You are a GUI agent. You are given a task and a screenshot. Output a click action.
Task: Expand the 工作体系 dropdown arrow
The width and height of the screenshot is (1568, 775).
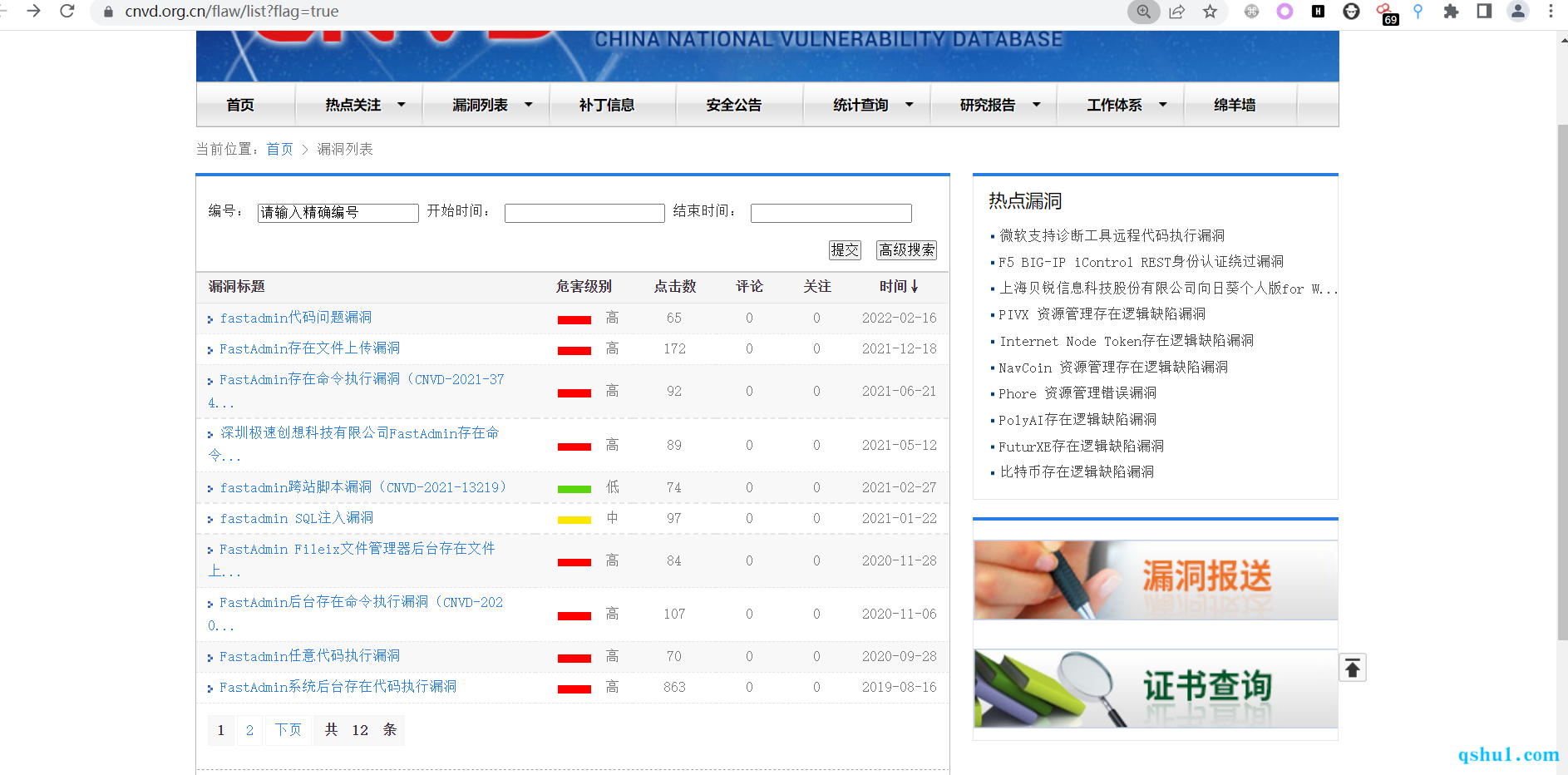coord(1163,105)
